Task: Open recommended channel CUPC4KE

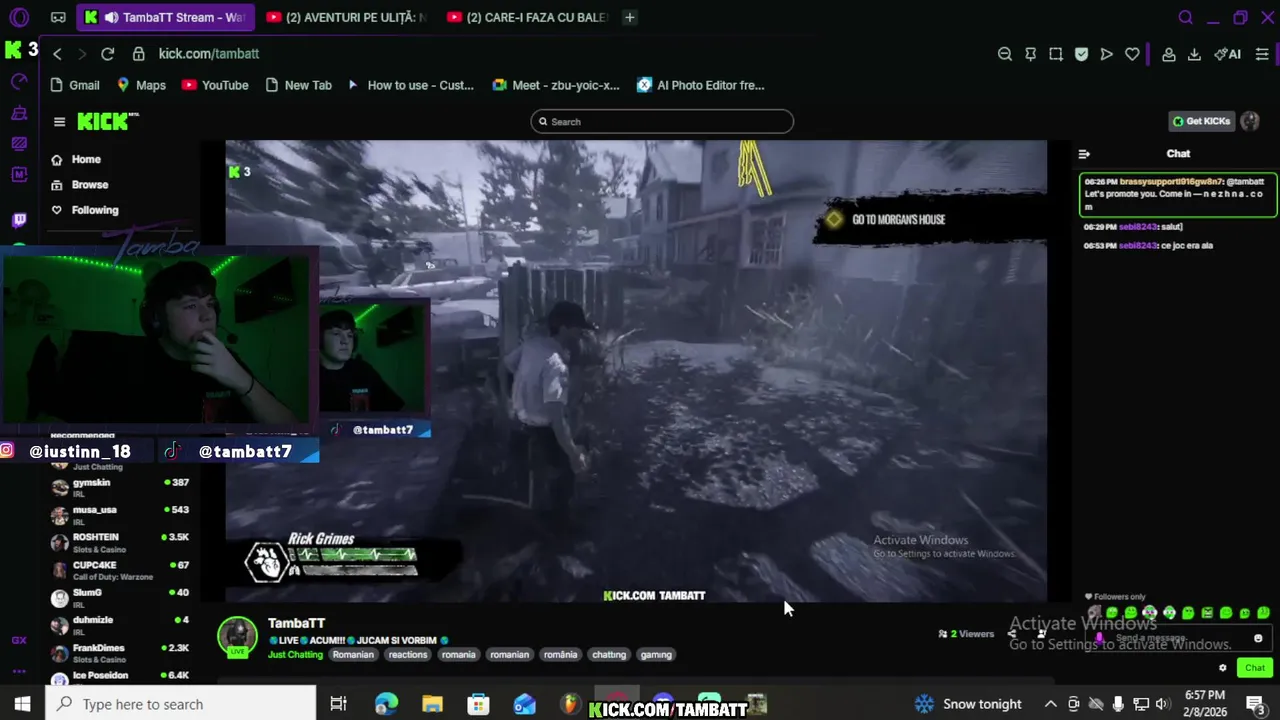Action: (120, 570)
